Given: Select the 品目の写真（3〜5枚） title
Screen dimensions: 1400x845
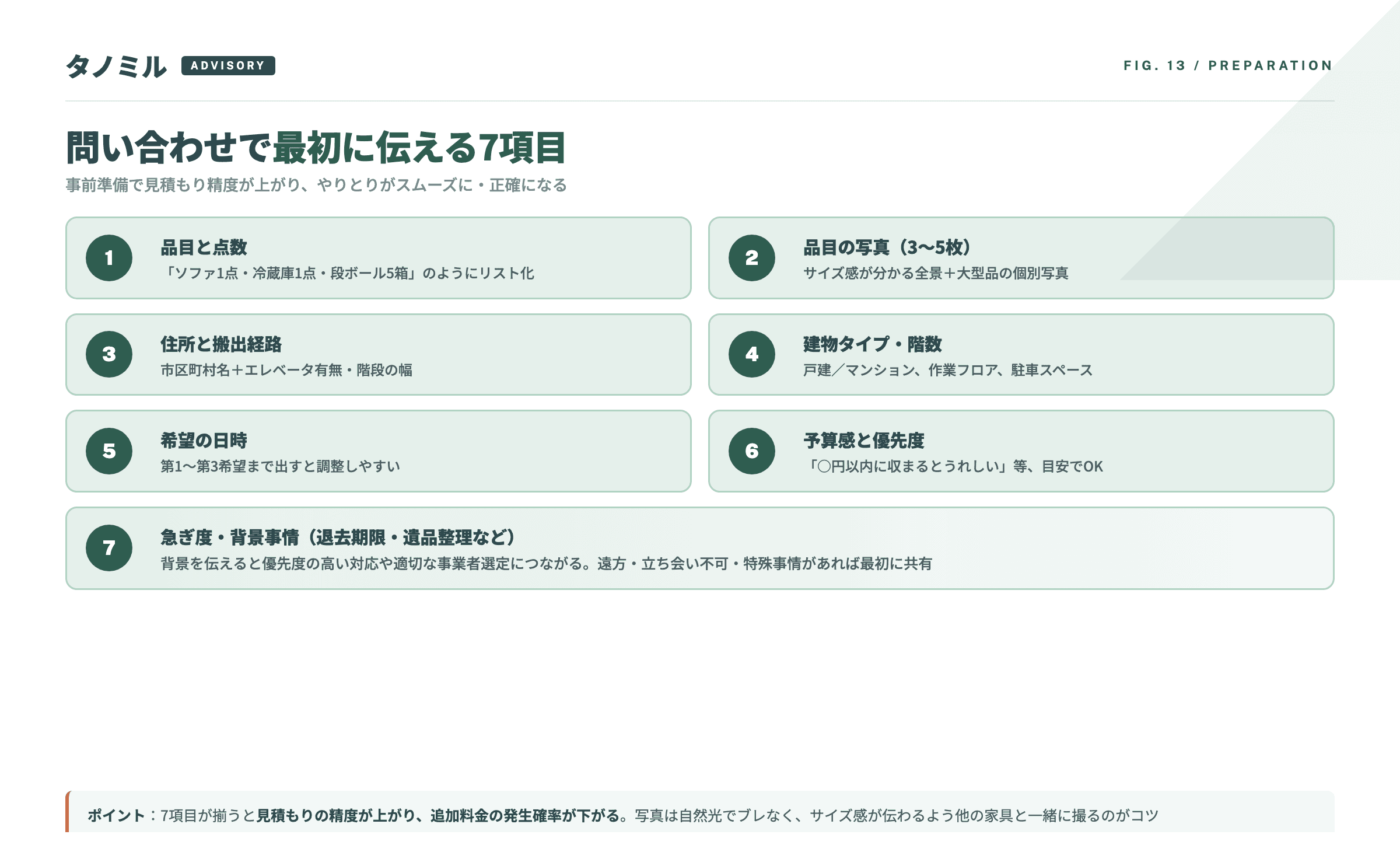Looking at the screenshot, I should coord(887,247).
